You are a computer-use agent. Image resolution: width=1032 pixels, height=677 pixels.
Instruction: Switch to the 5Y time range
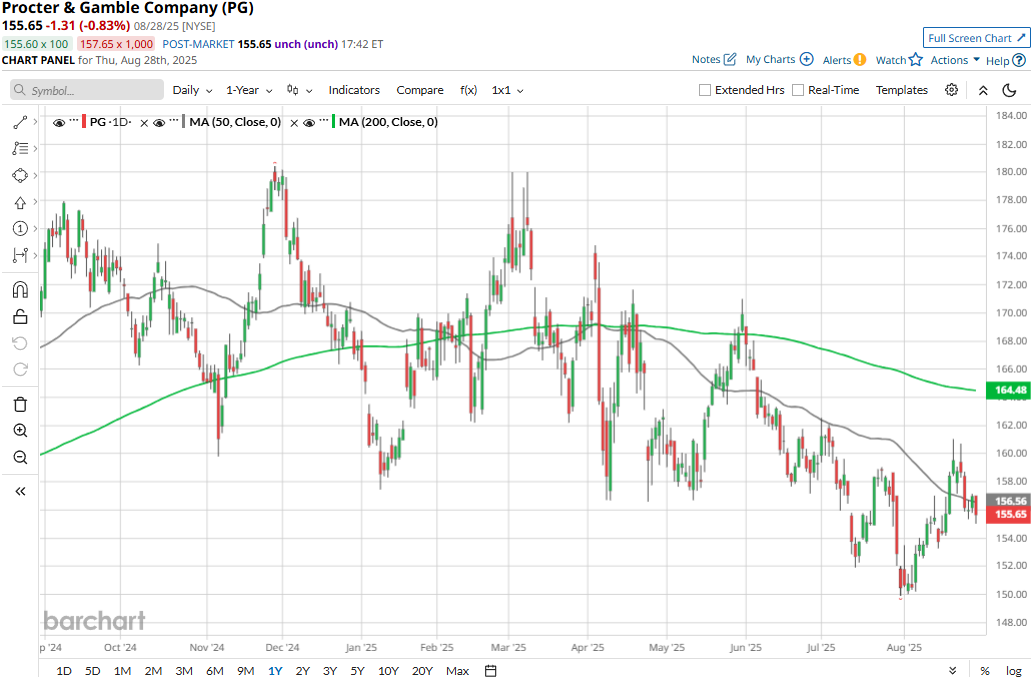pos(357,670)
